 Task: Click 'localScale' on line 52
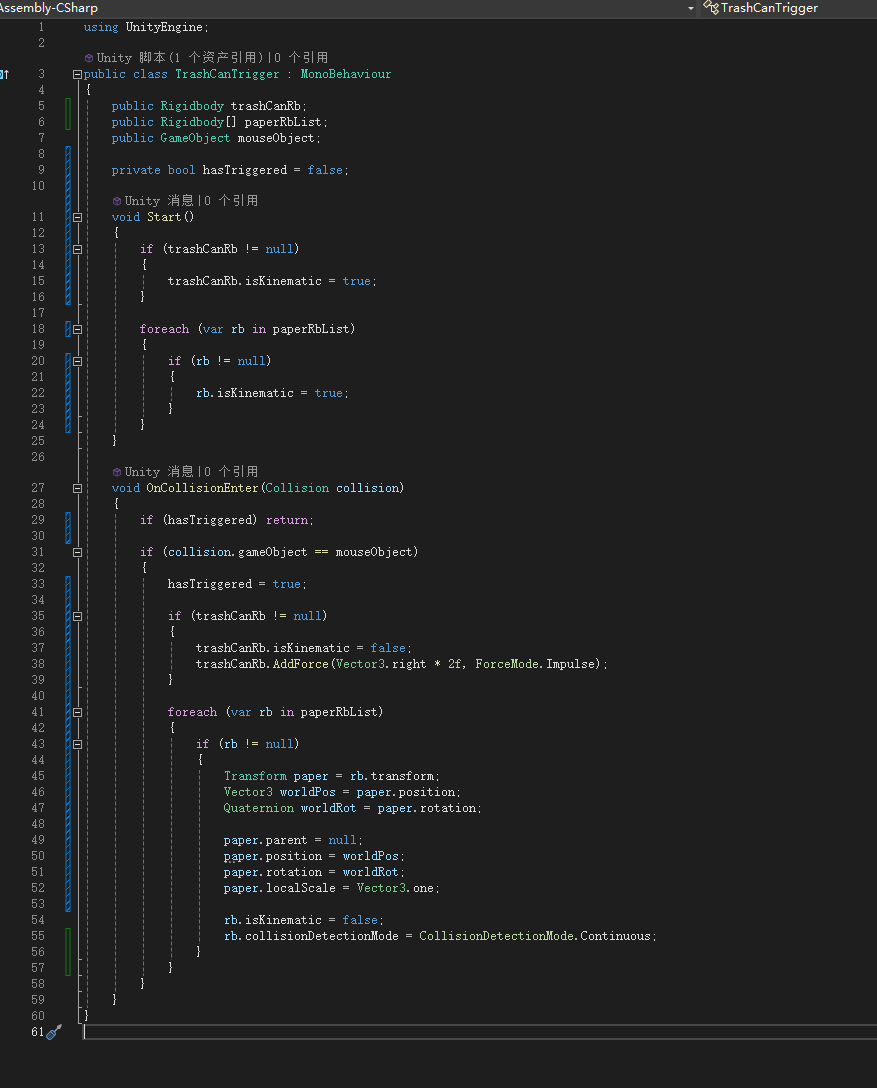[300, 887]
